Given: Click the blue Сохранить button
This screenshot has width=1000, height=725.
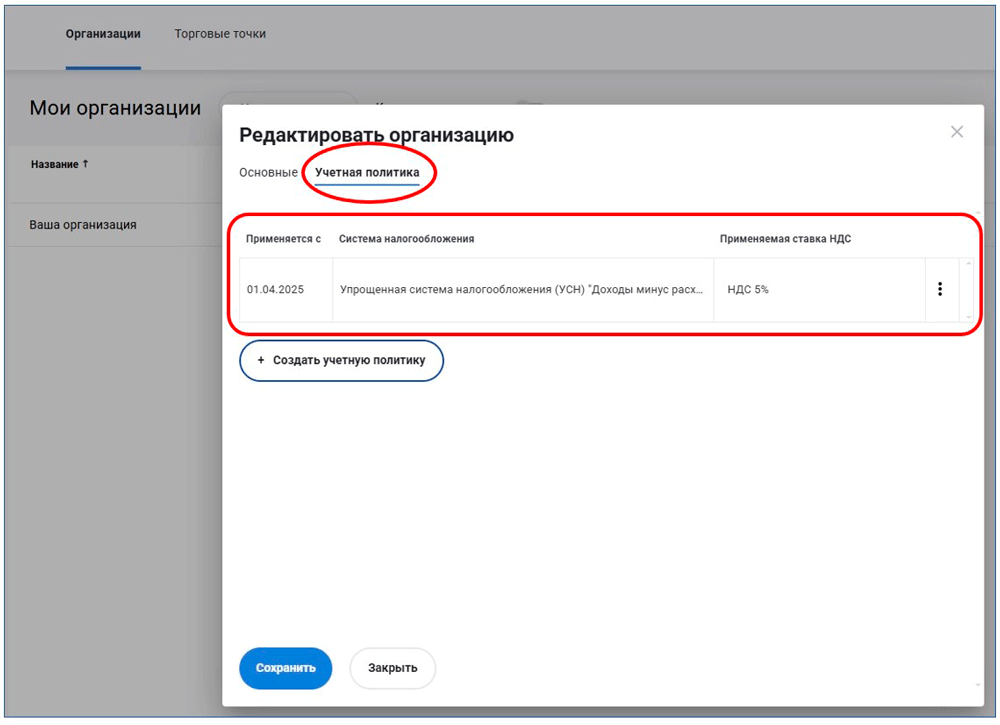Looking at the screenshot, I should click(285, 668).
